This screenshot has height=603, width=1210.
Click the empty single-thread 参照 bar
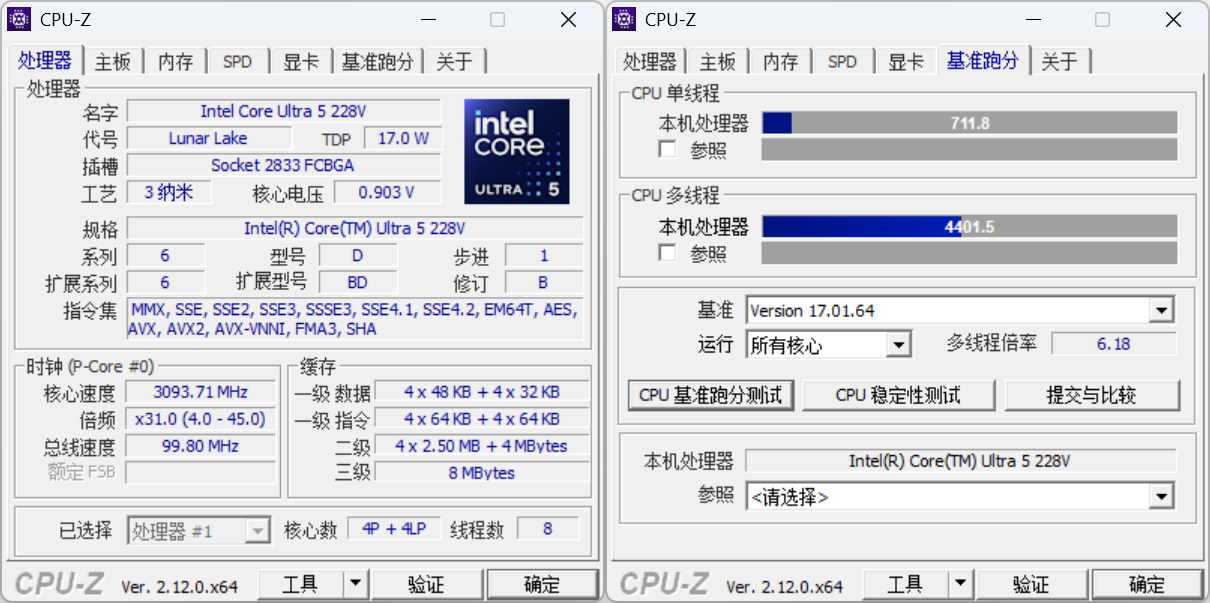coord(969,150)
